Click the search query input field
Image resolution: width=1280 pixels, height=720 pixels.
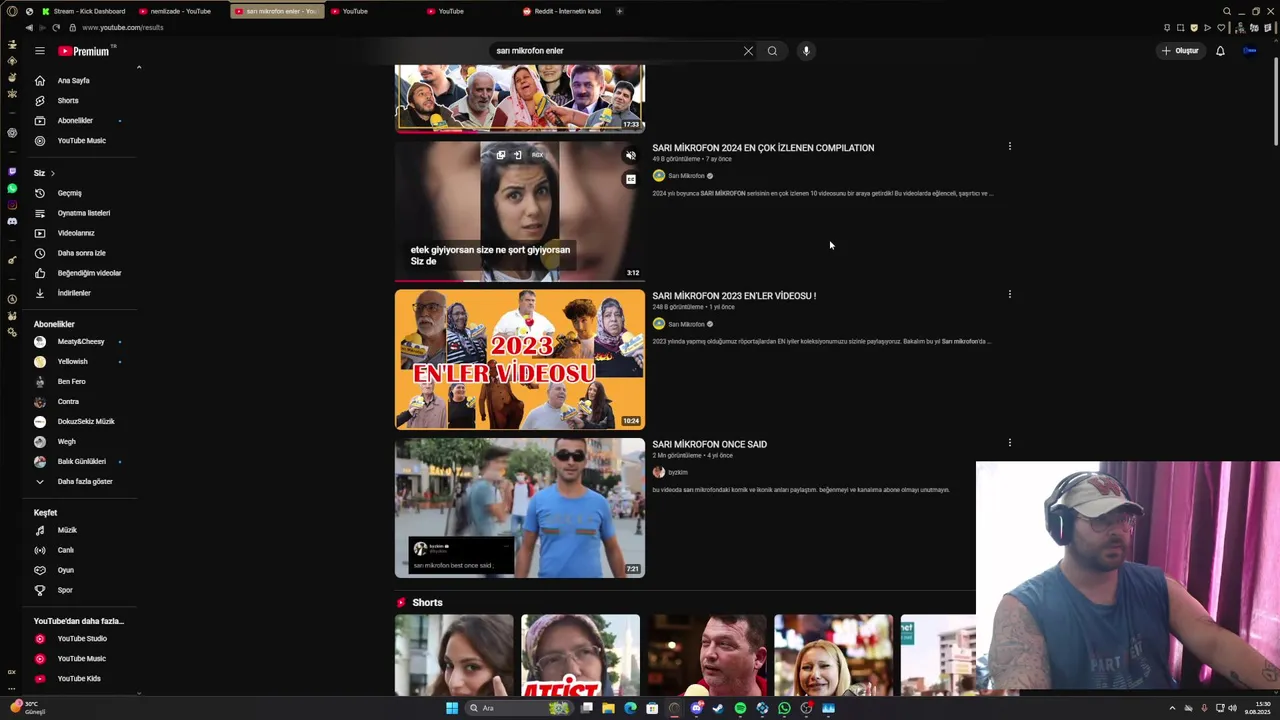pos(615,51)
